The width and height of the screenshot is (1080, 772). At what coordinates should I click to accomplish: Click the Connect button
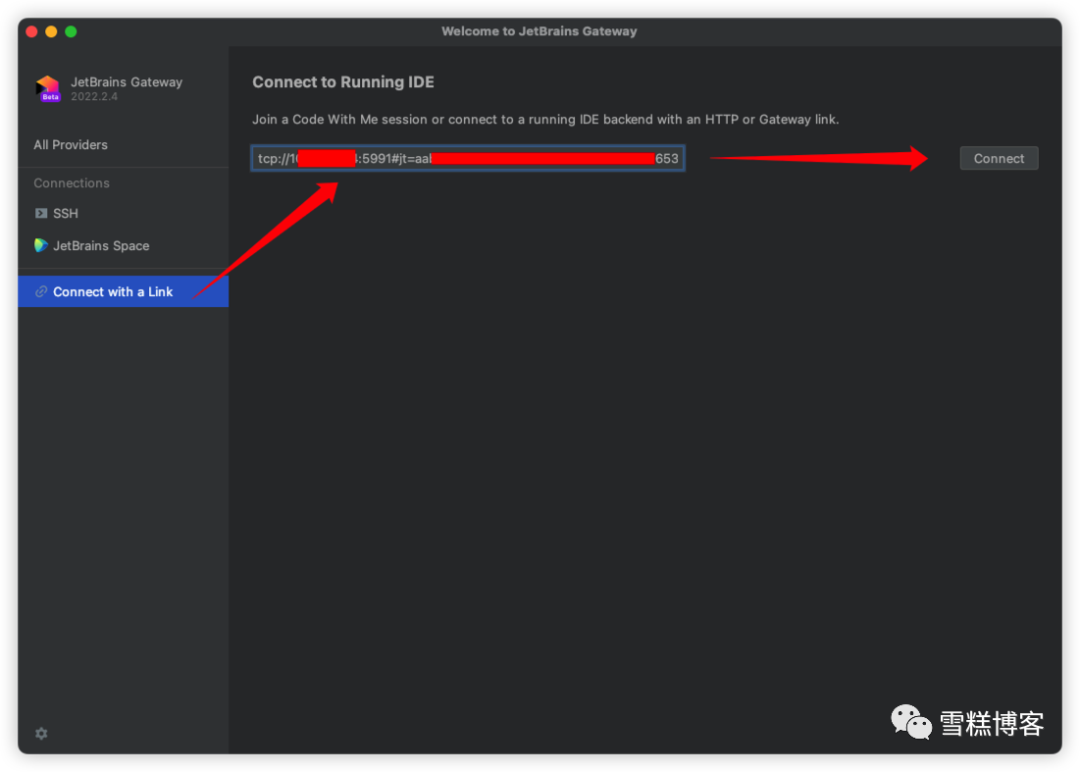point(999,158)
